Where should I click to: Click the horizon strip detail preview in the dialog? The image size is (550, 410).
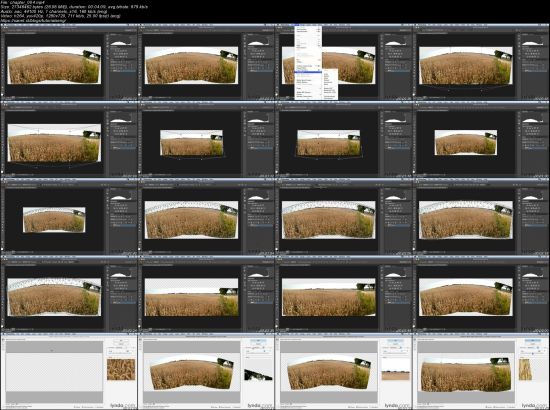pyautogui.click(x=396, y=369)
